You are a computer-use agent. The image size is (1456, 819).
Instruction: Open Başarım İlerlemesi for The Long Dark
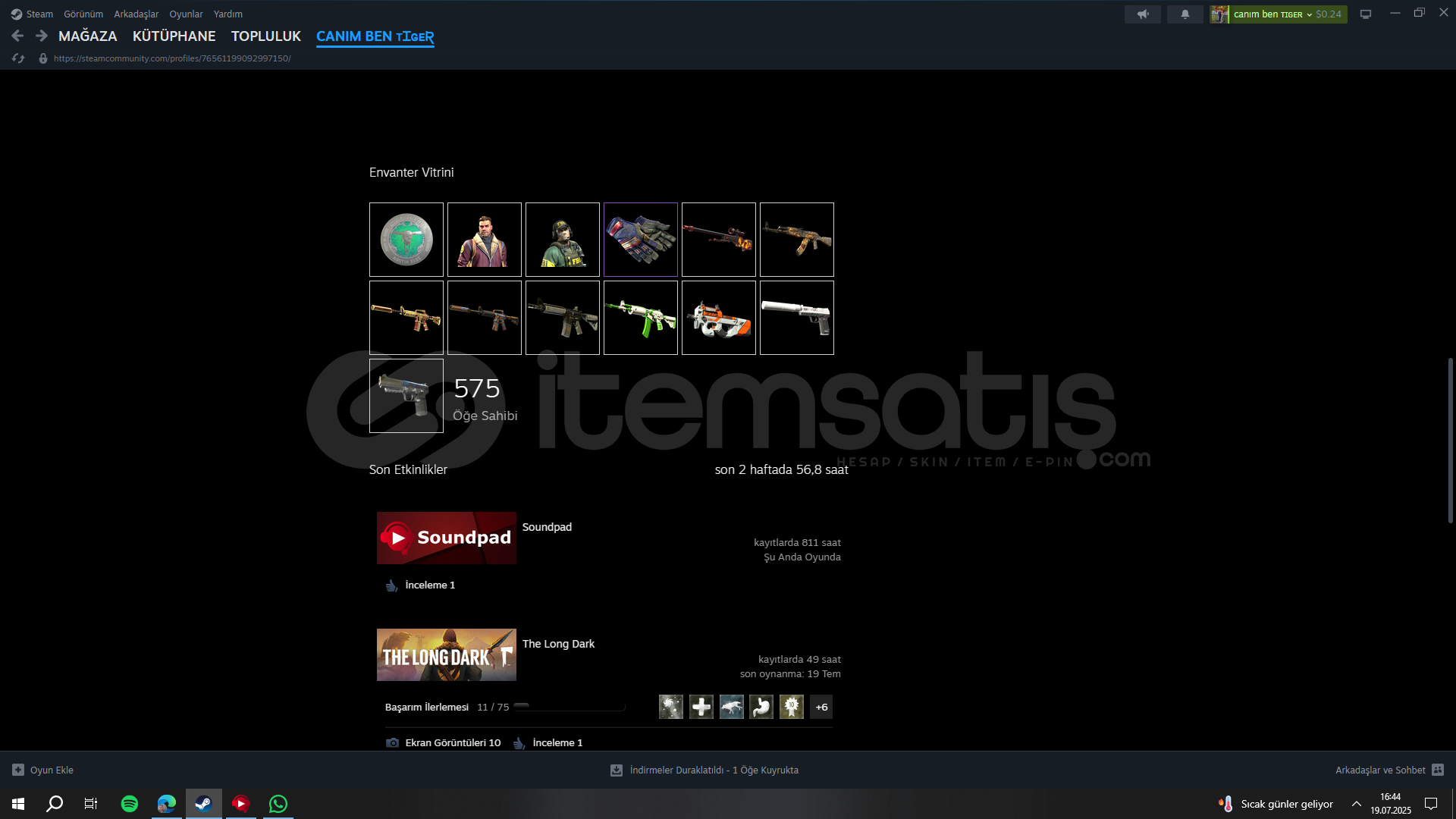point(427,707)
